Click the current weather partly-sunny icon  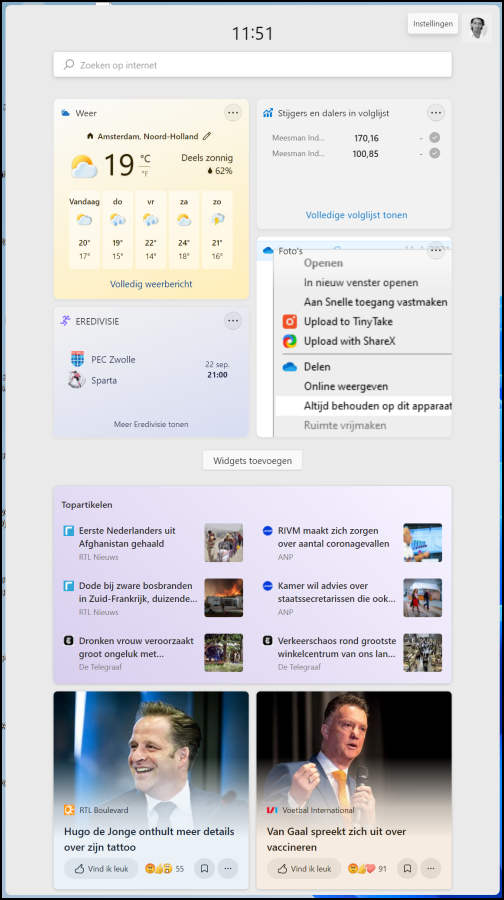coord(84,166)
